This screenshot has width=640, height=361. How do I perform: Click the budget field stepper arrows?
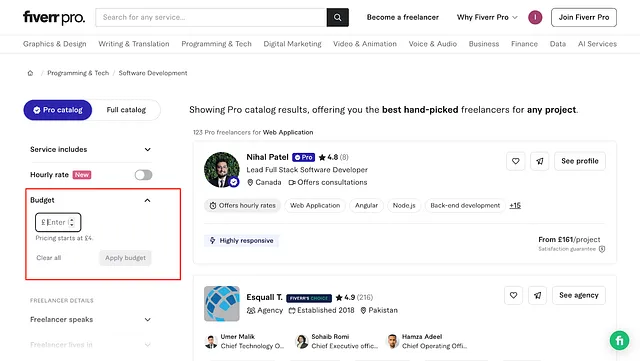tap(72, 222)
